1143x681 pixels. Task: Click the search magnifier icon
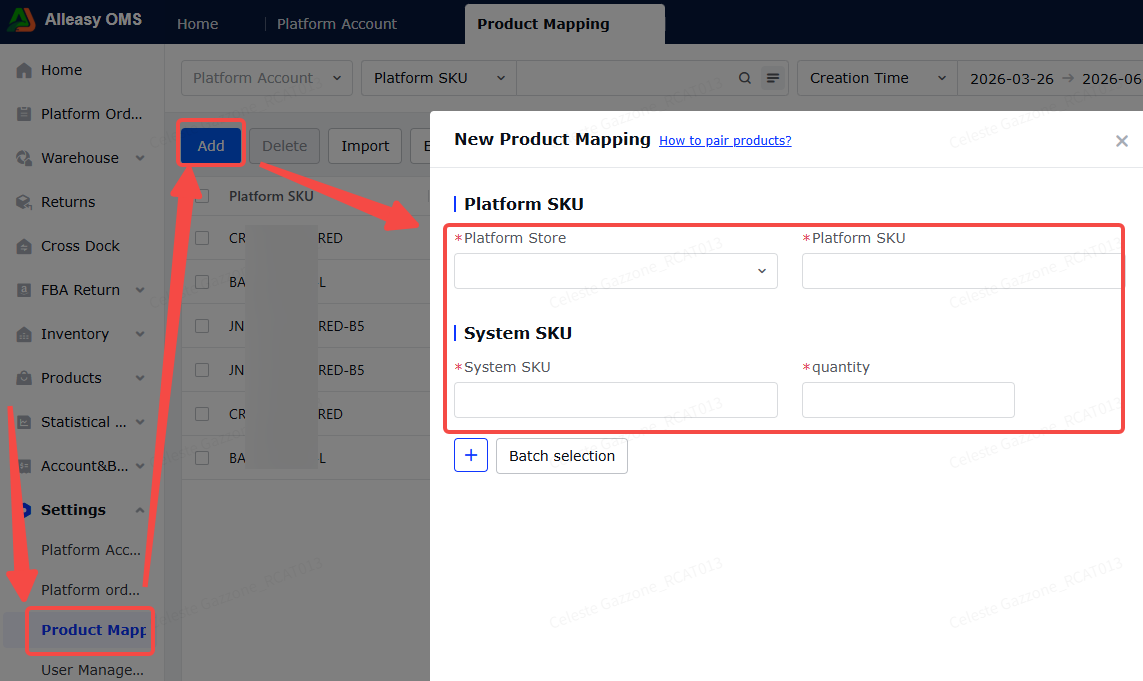tap(744, 78)
